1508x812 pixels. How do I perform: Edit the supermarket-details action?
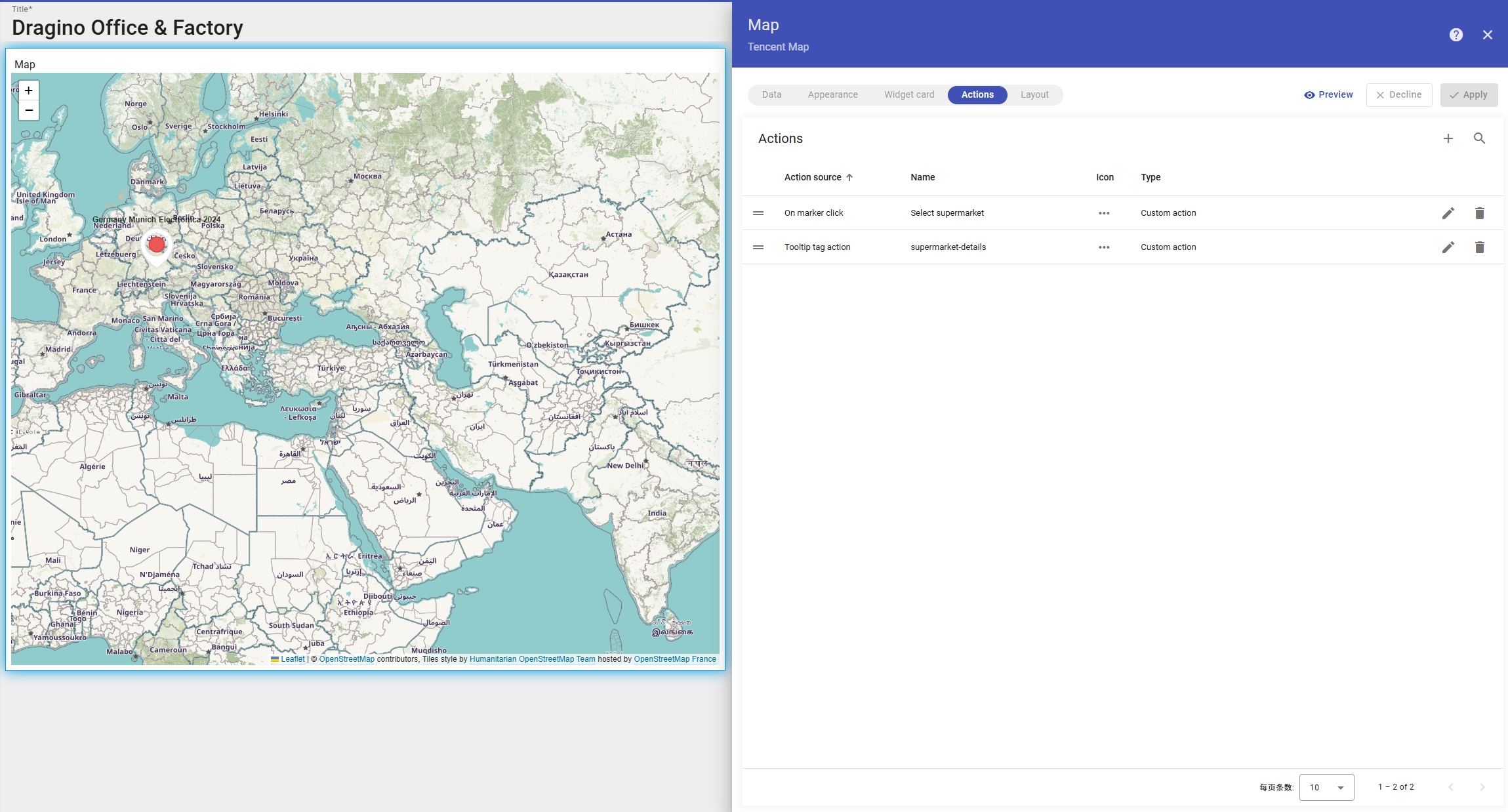[x=1448, y=247]
